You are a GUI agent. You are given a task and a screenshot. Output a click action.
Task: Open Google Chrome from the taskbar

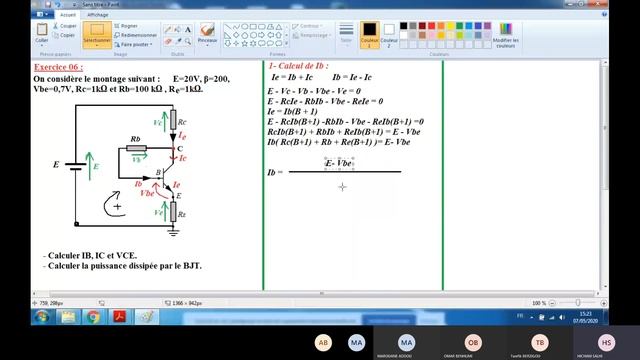tap(93, 317)
